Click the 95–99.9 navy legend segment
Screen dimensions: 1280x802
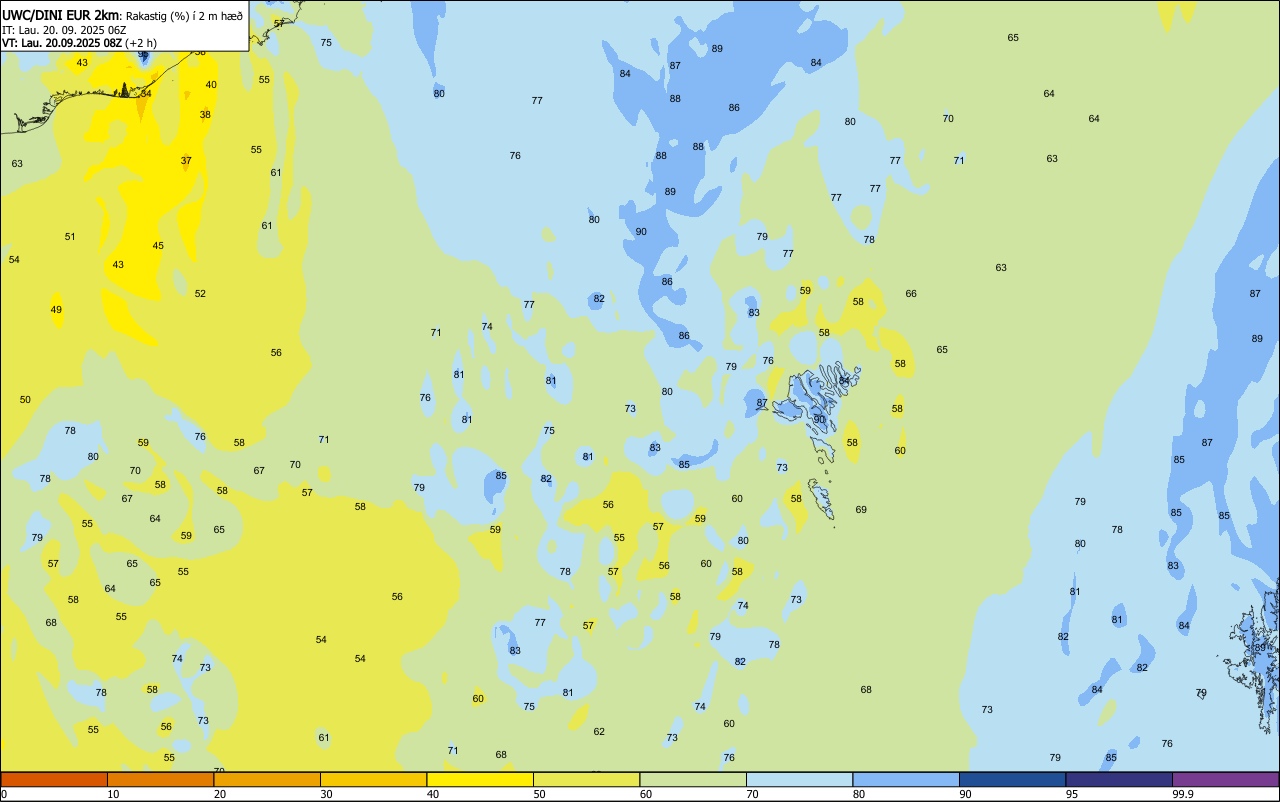(1119, 779)
